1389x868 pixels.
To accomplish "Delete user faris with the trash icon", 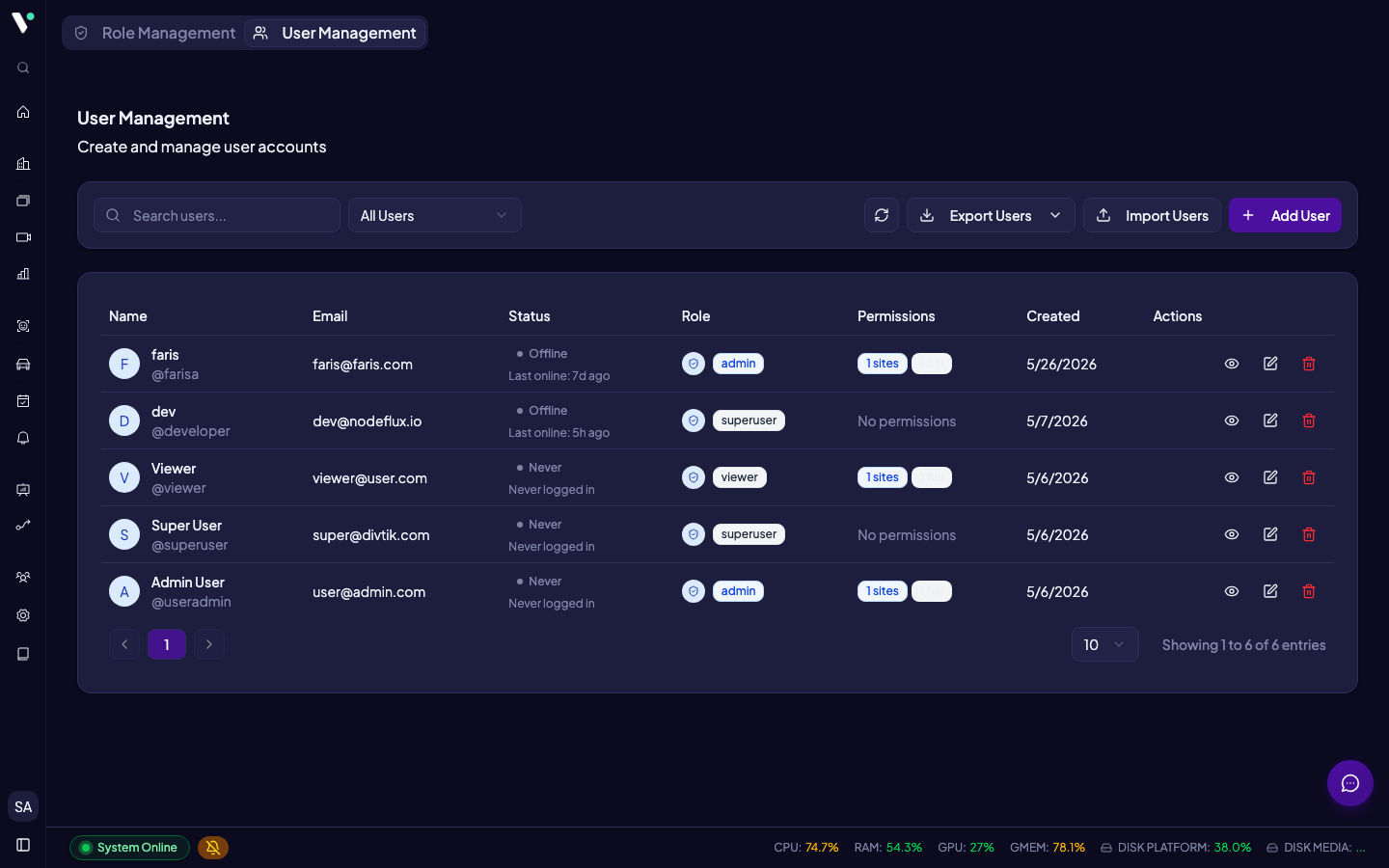I will (x=1309, y=364).
